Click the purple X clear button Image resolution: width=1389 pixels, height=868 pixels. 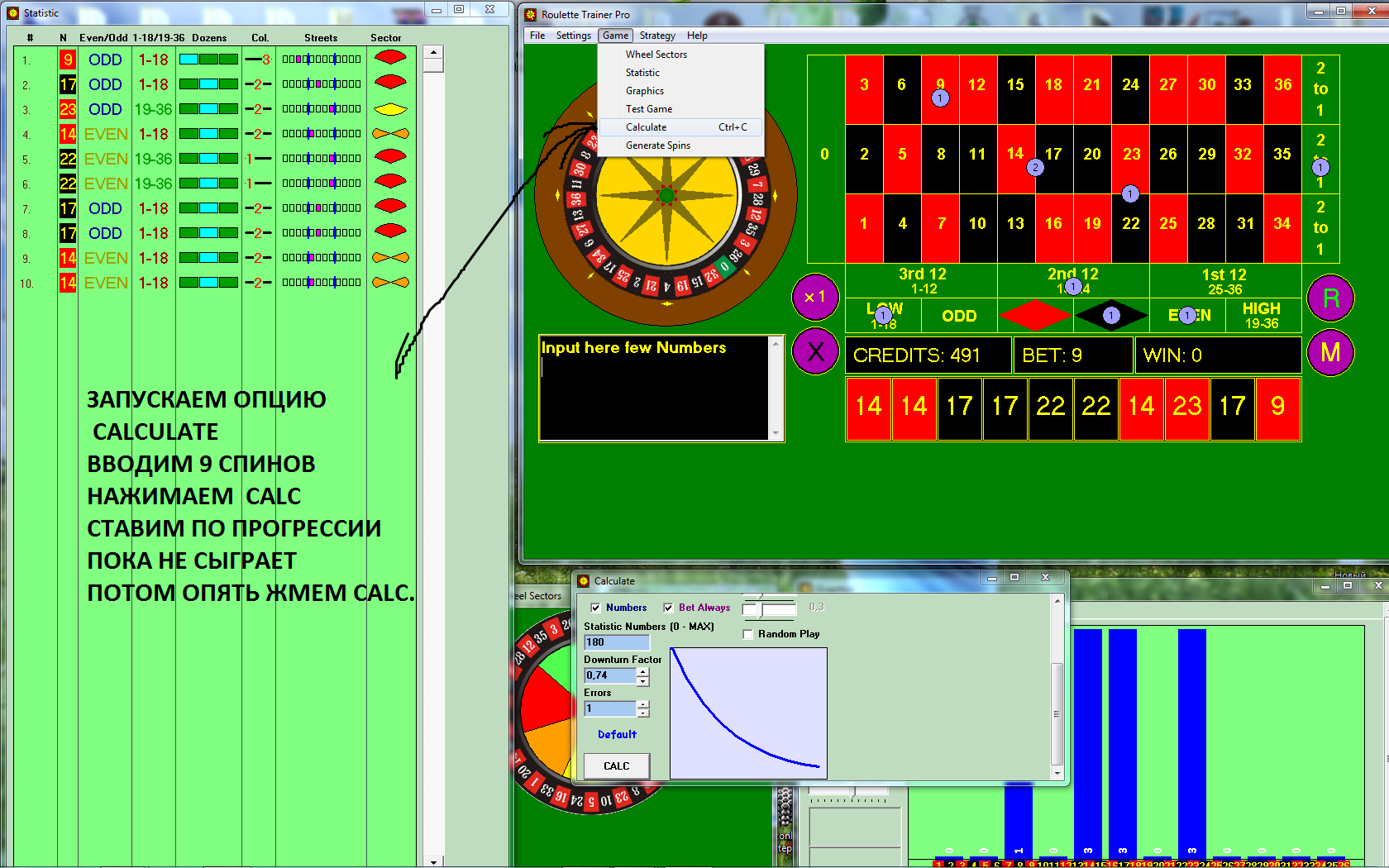[x=815, y=351]
